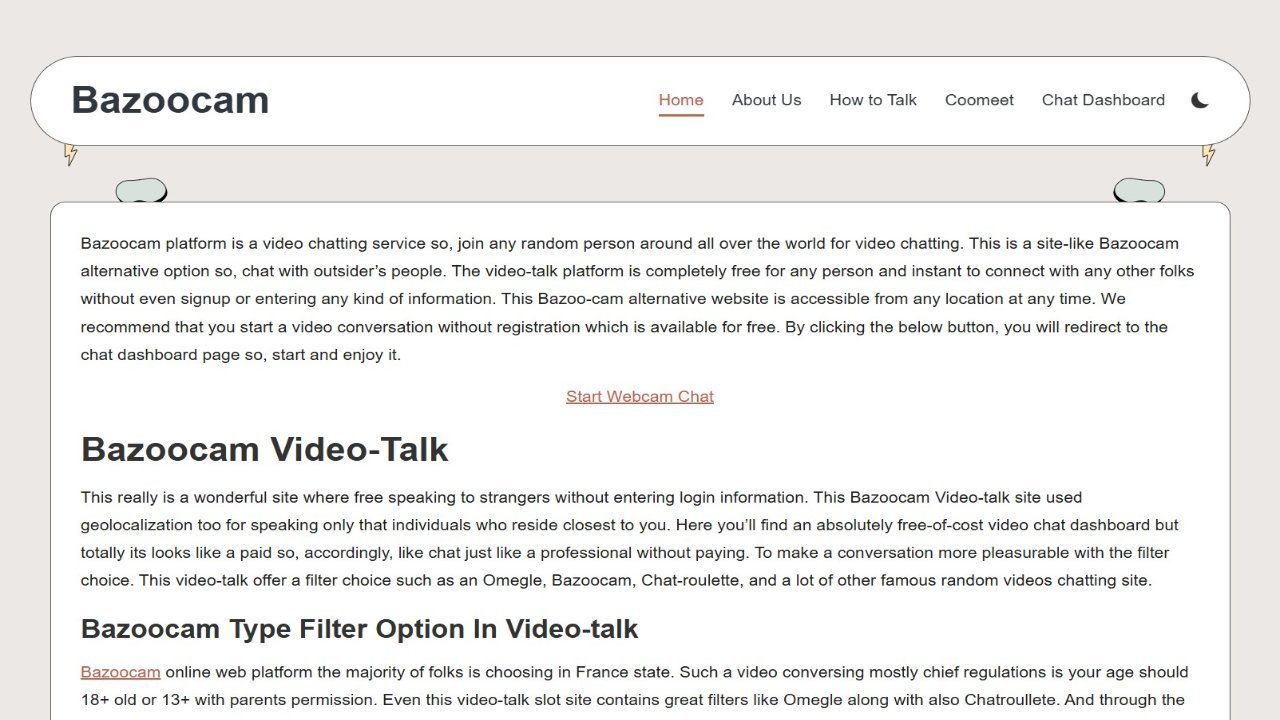Toggle dark mode with the moon icon
Viewport: 1280px width, 720px height.
(1200, 100)
